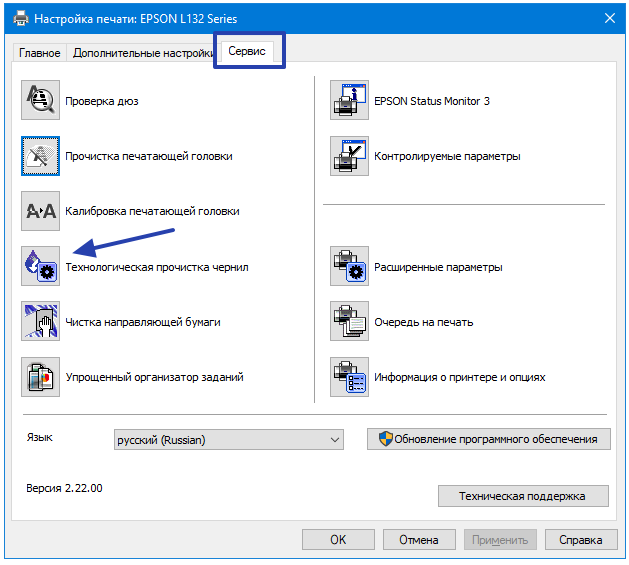Open Информация о принтере и опциях icon
629x565 pixels.
(x=349, y=377)
